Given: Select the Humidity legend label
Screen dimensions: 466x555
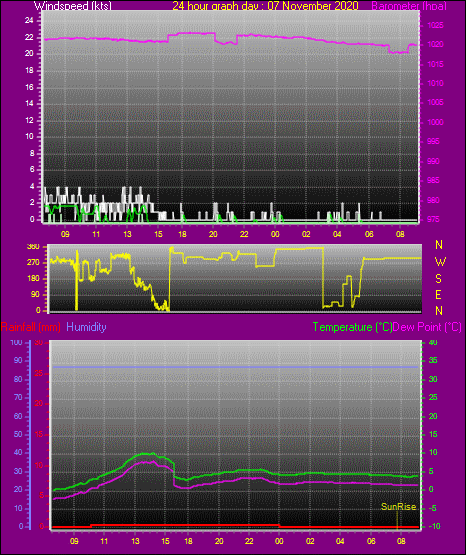Looking at the screenshot, I should pos(86,327).
